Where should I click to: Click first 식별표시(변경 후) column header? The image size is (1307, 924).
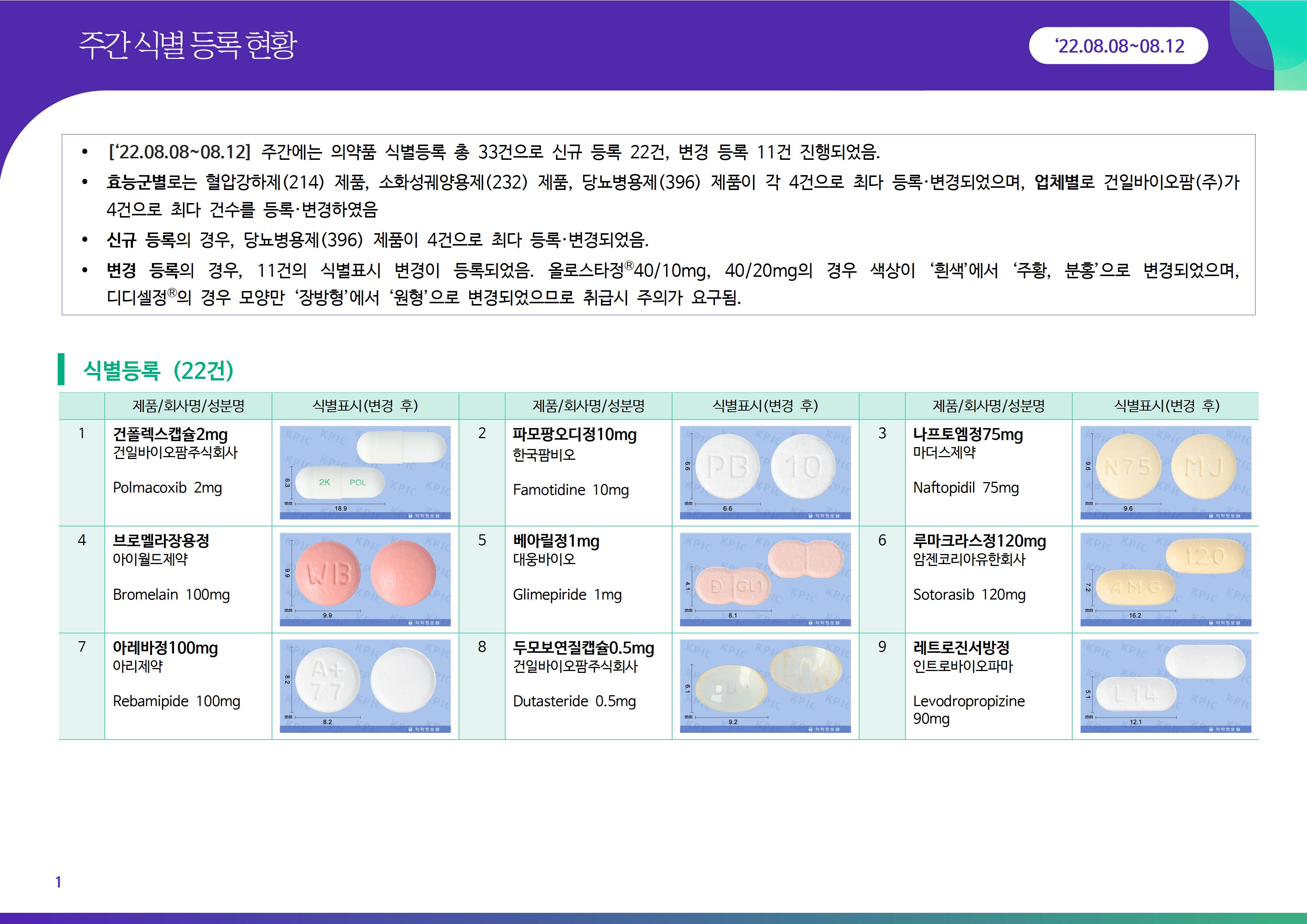[x=365, y=405]
